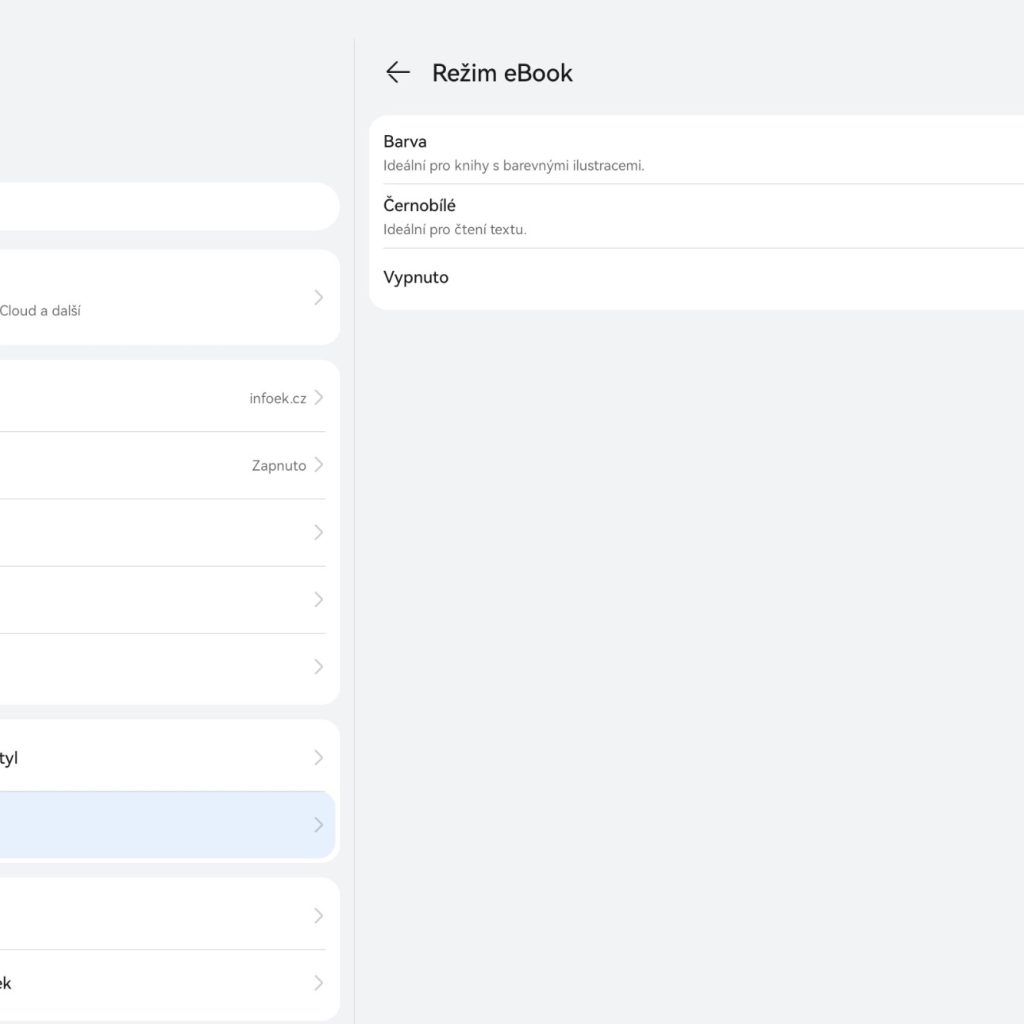Select the blue highlighted settings row
This screenshot has width=1024, height=1024.
point(165,825)
